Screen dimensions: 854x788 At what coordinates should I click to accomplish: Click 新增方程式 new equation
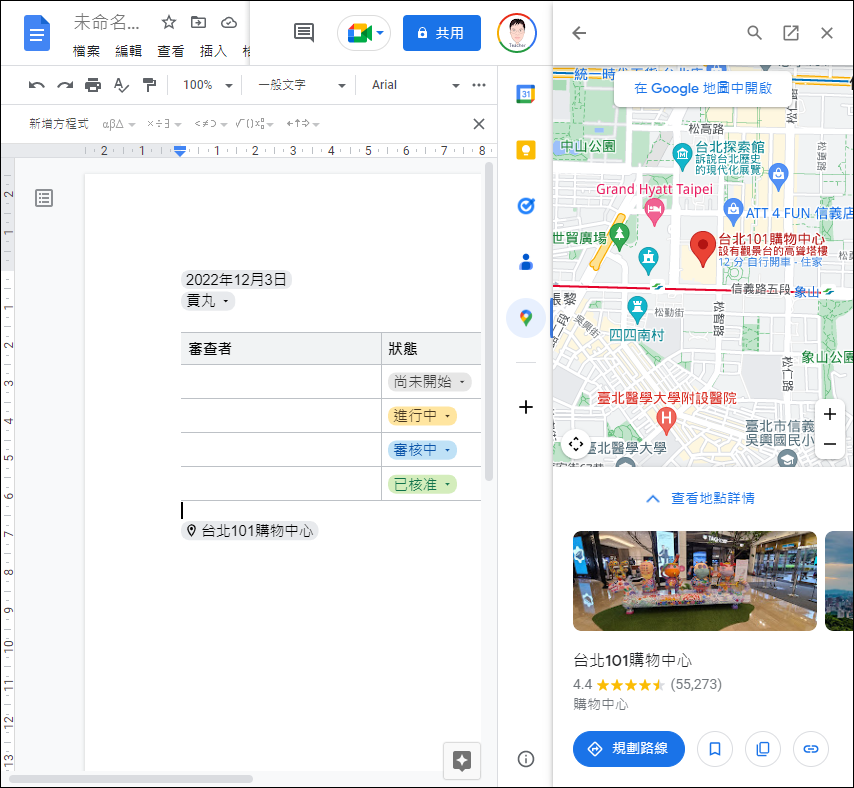click(59, 124)
